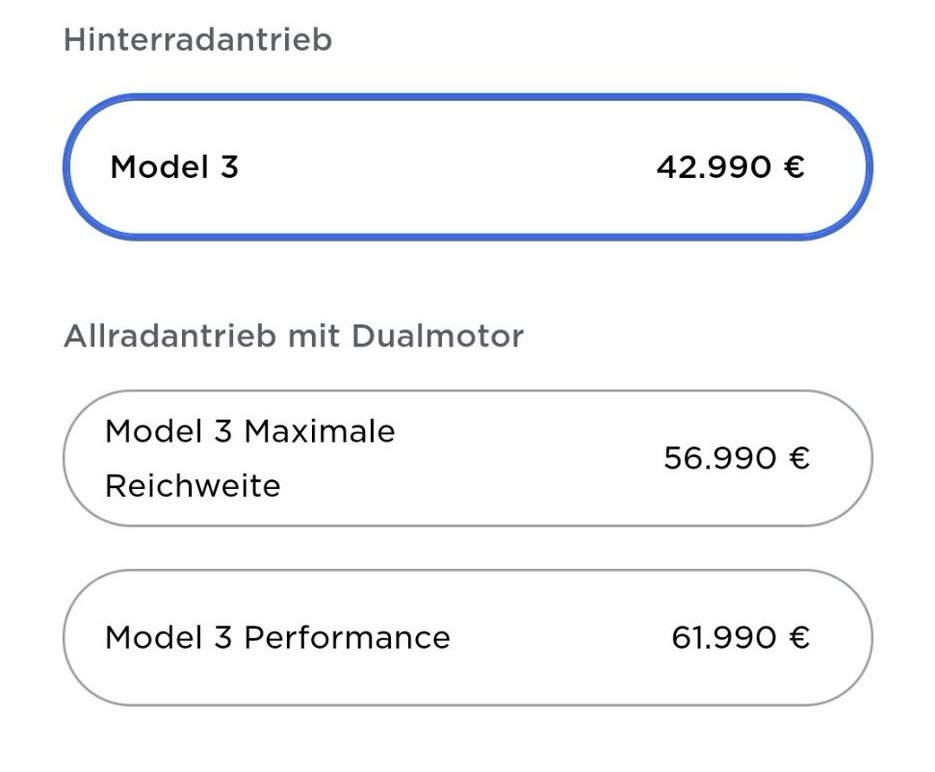
Task: Select the blue-outlined trim option
Action: [x=468, y=166]
